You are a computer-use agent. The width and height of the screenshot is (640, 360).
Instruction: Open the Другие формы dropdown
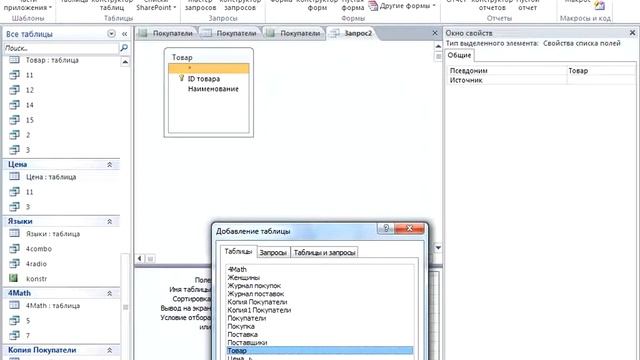tap(402, 6)
